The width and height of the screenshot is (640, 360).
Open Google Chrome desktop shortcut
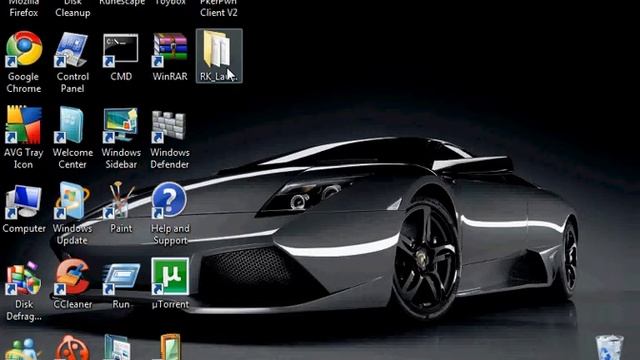[x=24, y=50]
